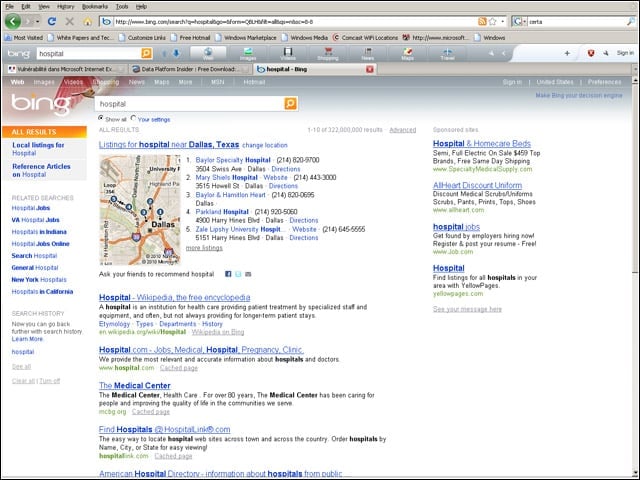Open the Help menu

click(141, 7)
